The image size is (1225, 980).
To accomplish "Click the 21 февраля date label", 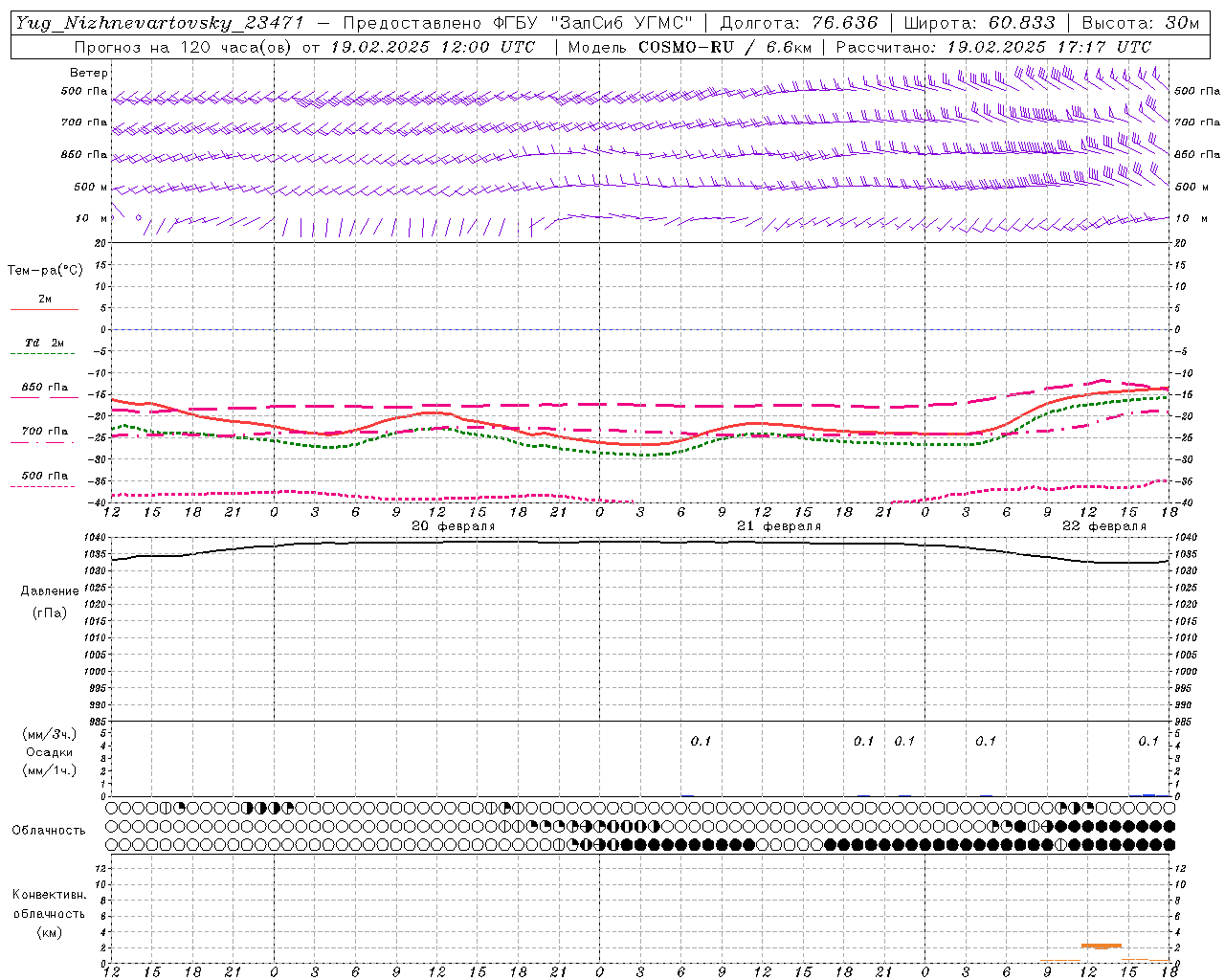I will click(x=779, y=526).
